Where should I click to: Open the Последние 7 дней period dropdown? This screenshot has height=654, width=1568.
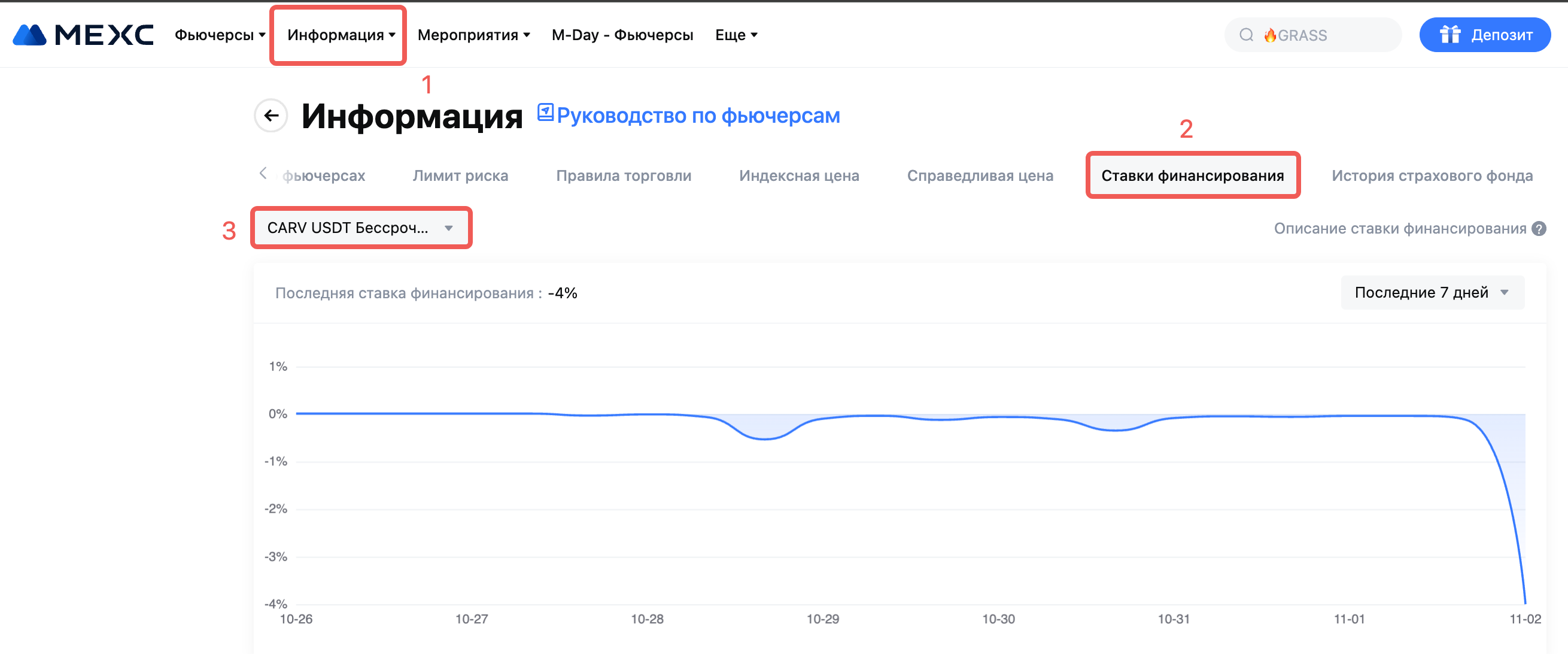click(x=1432, y=292)
